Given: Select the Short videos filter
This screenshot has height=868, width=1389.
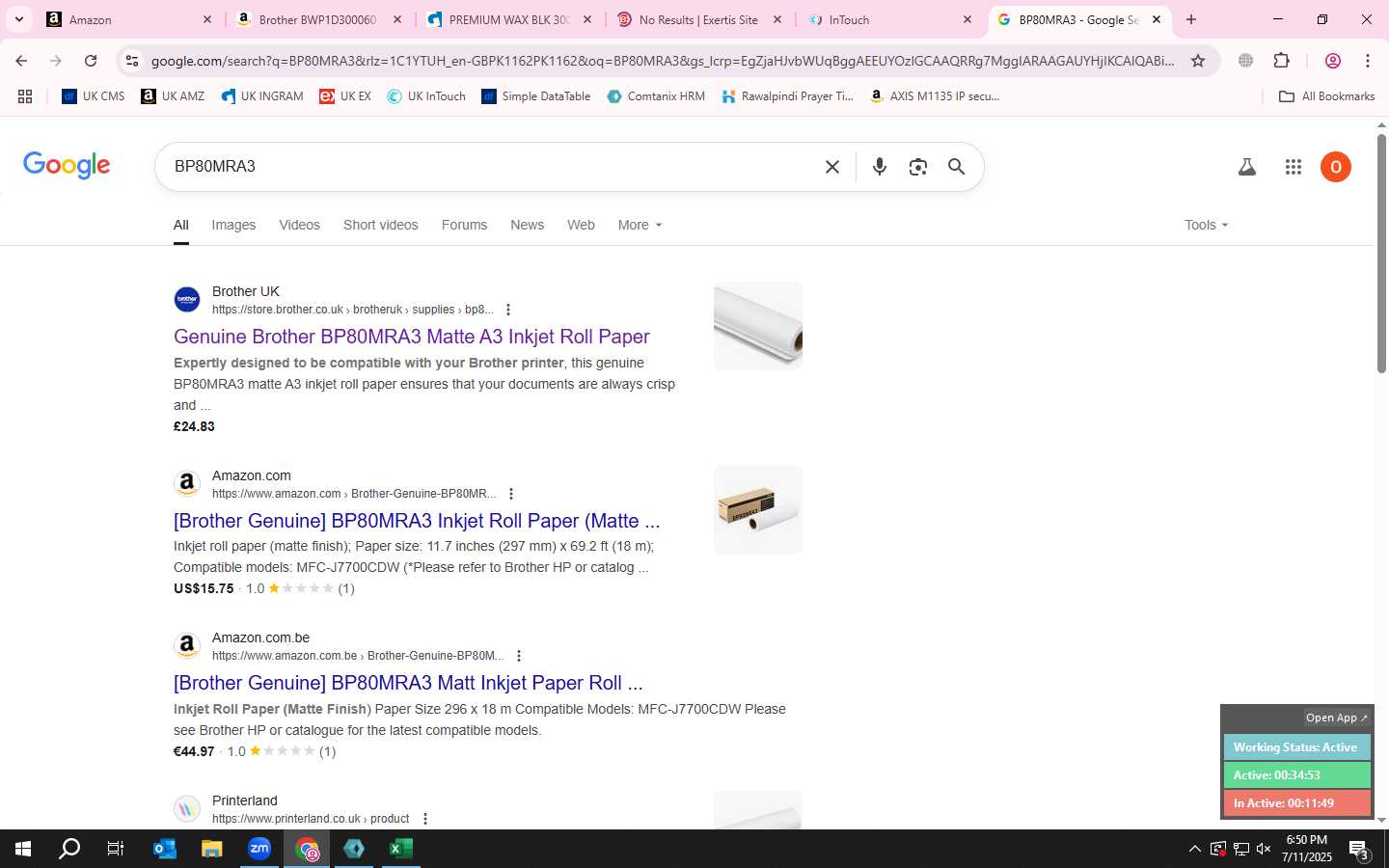Looking at the screenshot, I should click(x=381, y=225).
